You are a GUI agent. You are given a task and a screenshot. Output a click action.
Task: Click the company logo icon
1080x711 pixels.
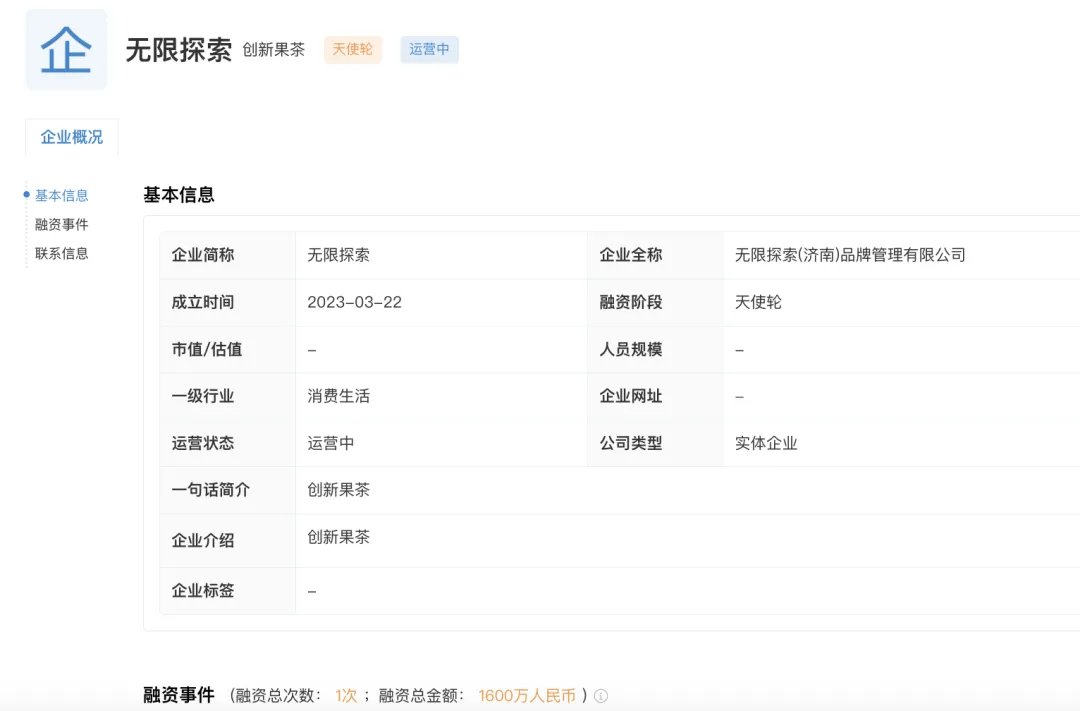point(66,50)
